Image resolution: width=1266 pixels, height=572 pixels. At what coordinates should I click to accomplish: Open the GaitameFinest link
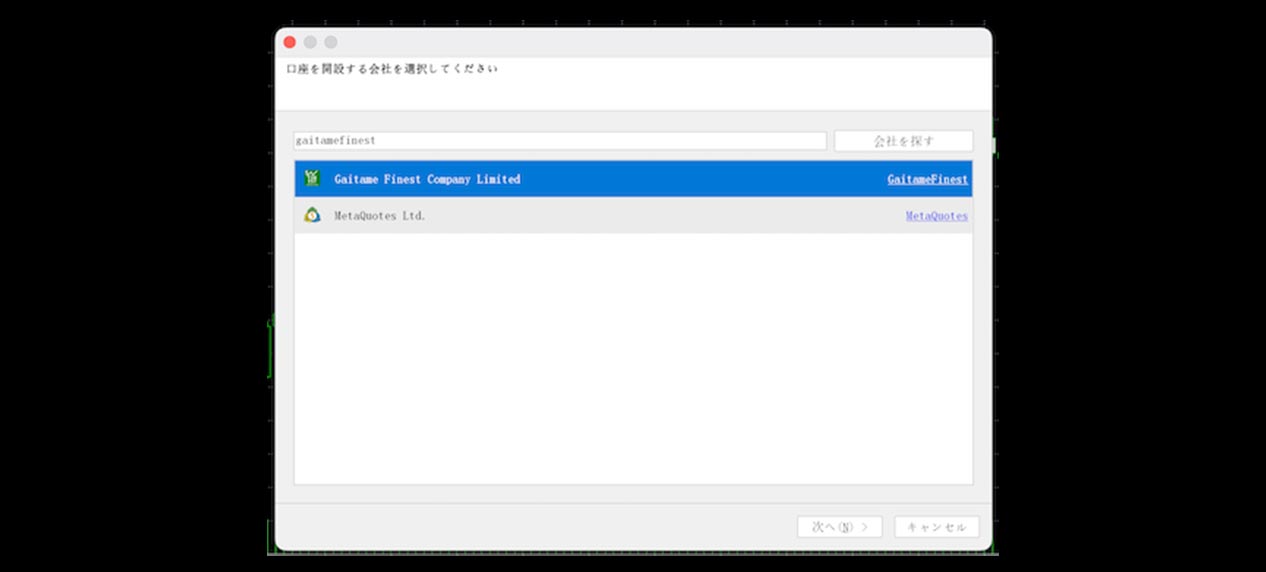tap(927, 180)
